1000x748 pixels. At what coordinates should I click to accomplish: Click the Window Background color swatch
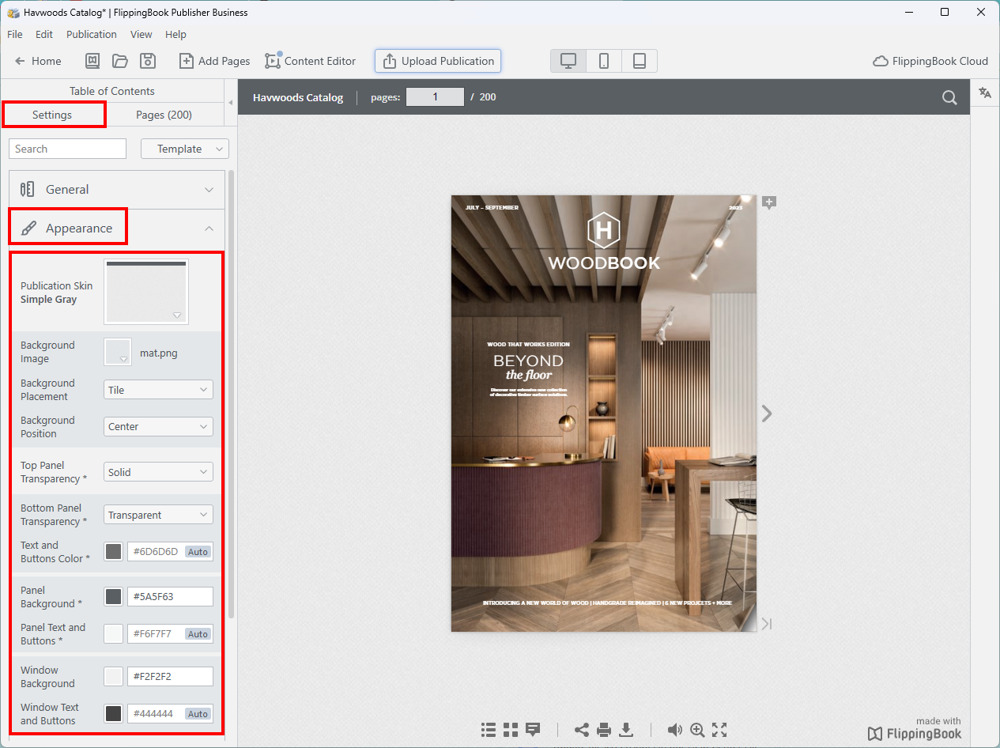(x=114, y=676)
